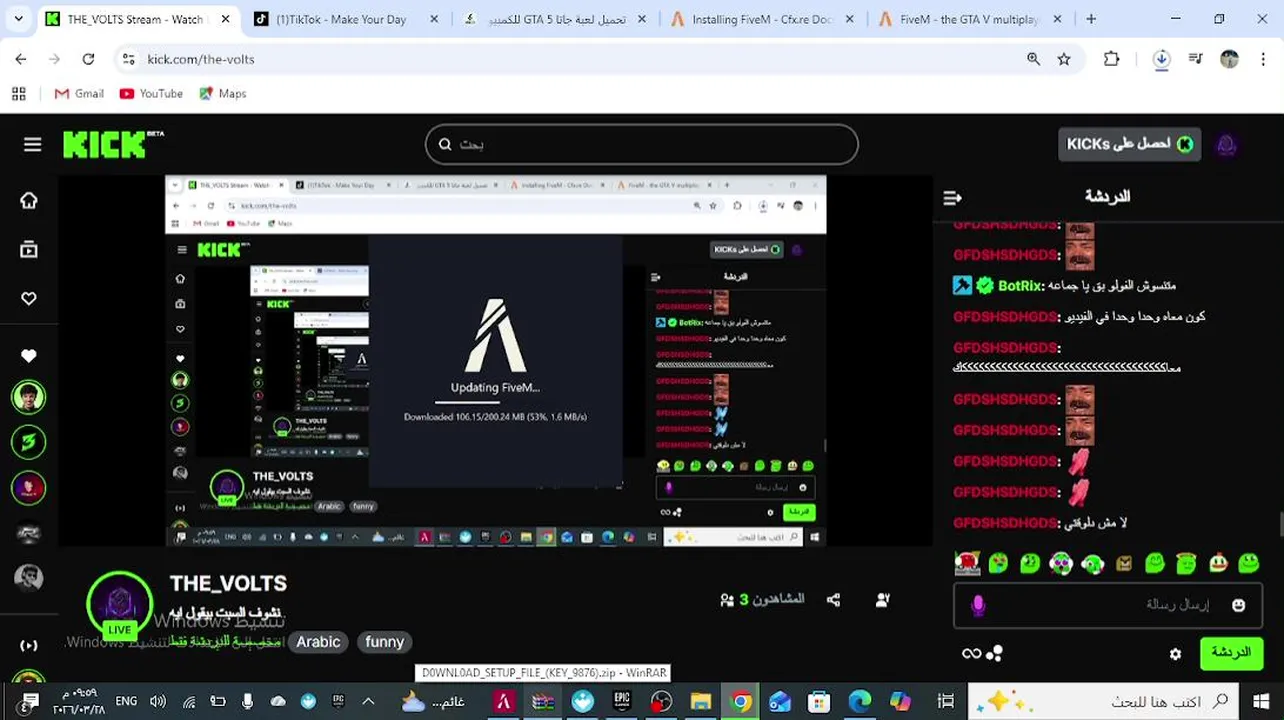Open the Maps bookmark

222,93
